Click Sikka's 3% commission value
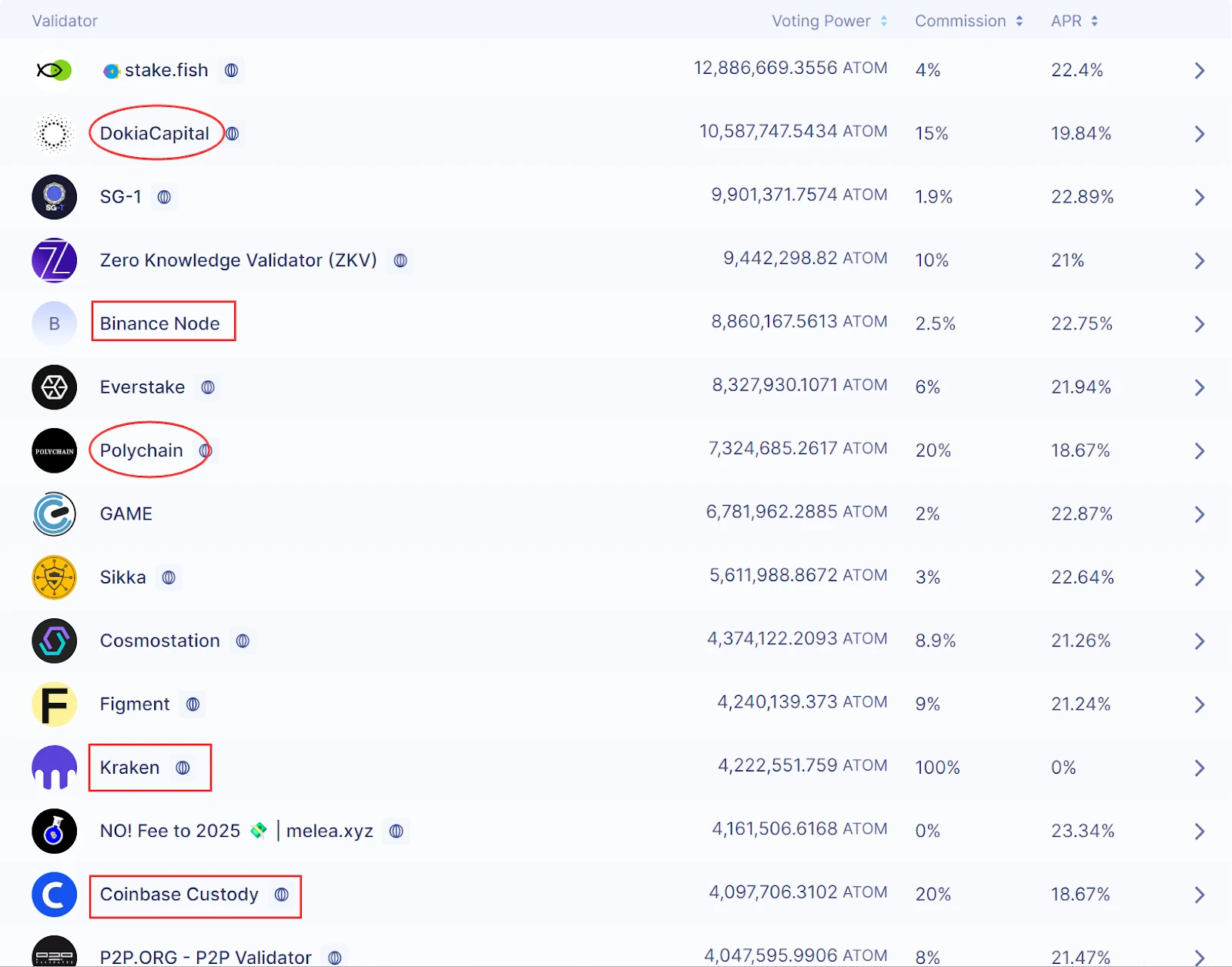 [x=928, y=577]
